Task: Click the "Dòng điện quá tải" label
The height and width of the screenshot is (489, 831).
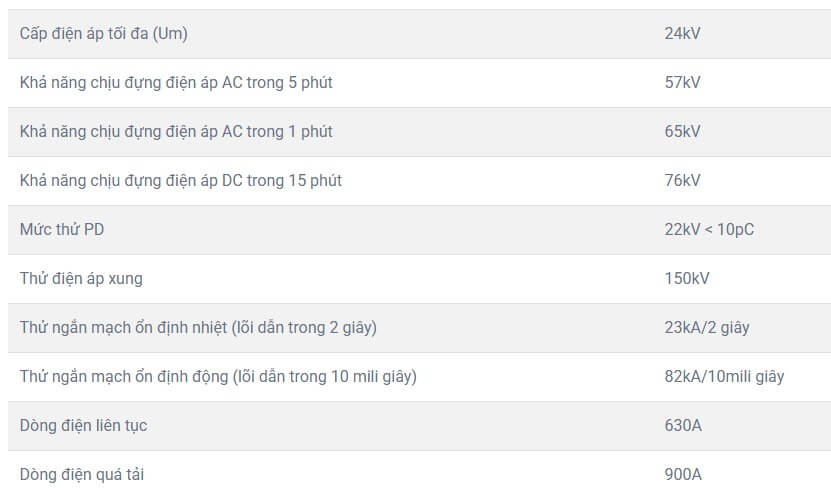Action: pyautogui.click(x=82, y=474)
